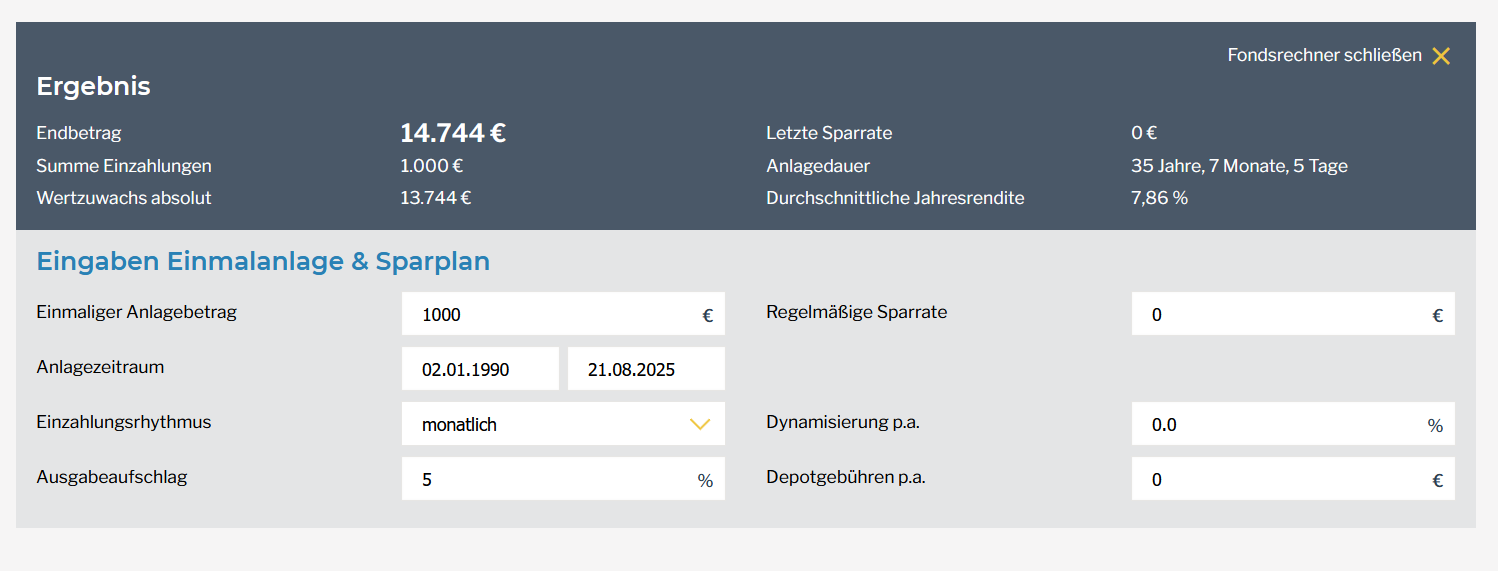This screenshot has height=571, width=1498.
Task: Click the Anlagedauer value text
Action: tap(1239, 166)
